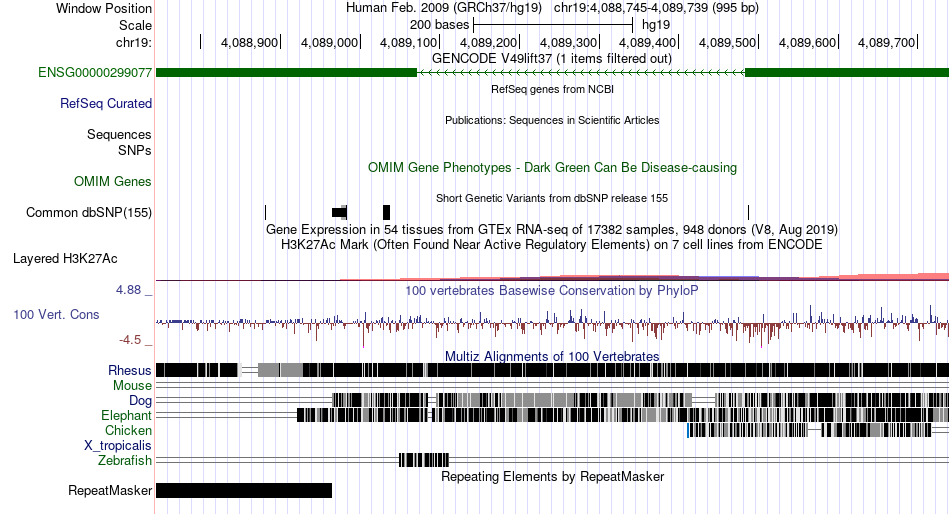Screen dimensions: 950x514
Task: Click Repeating Elements by RepeatMasker title
Action: [x=553, y=476]
